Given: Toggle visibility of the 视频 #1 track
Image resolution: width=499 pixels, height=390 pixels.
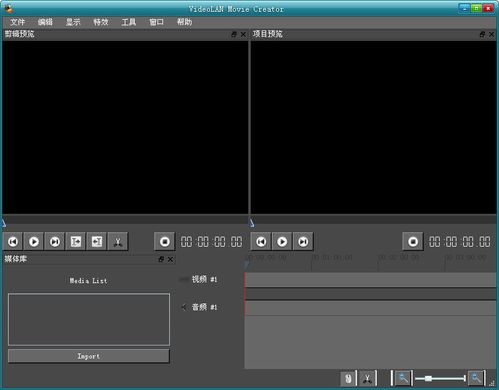Looking at the screenshot, I should click(183, 279).
